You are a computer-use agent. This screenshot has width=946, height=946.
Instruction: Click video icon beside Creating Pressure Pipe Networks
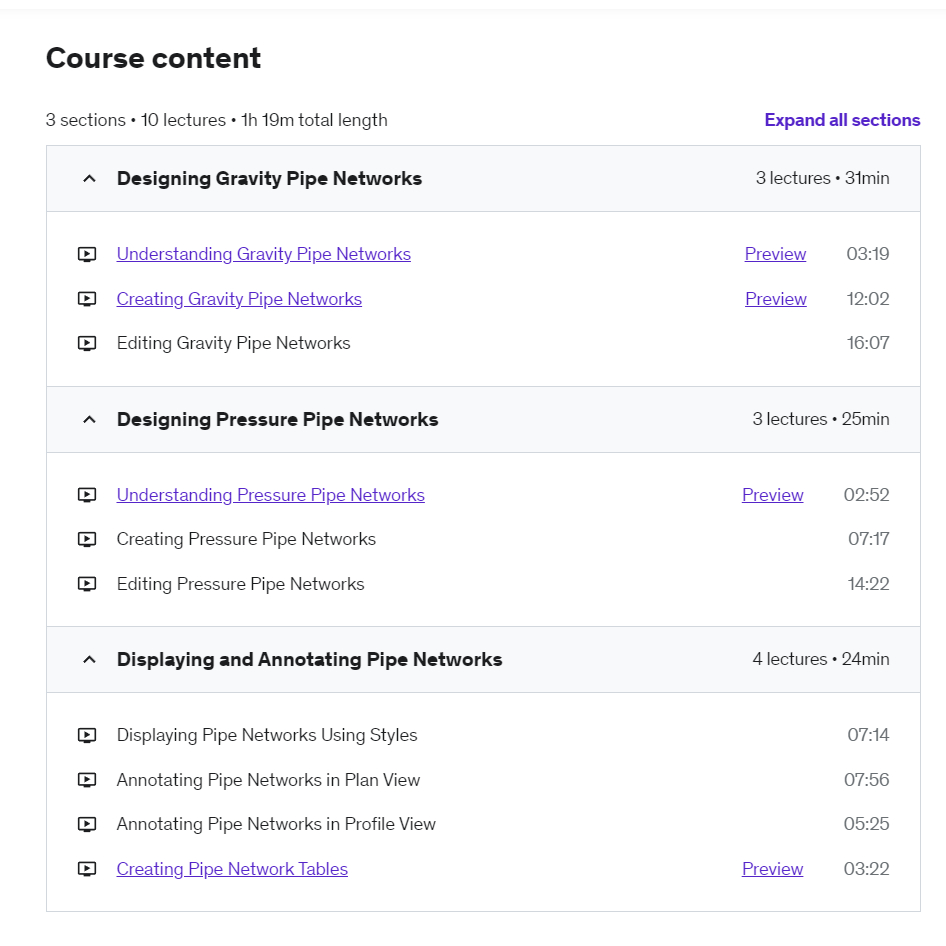point(87,539)
